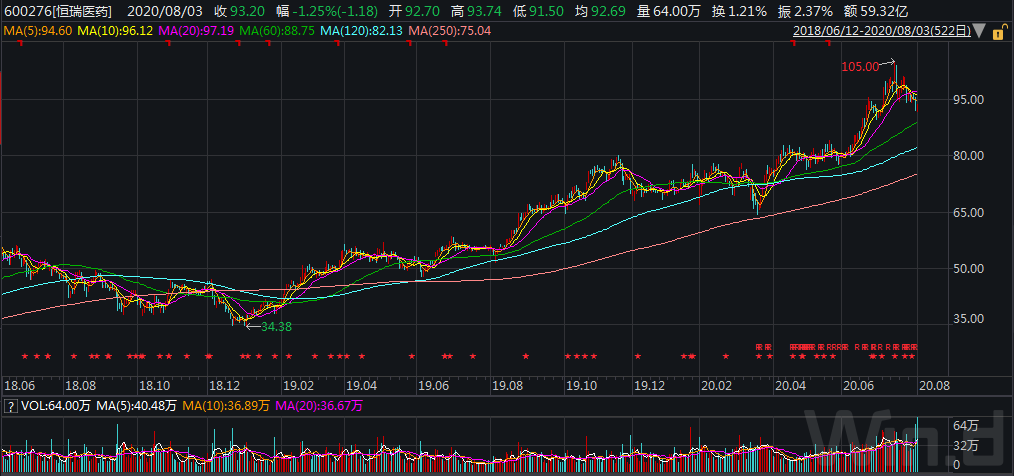
Task: Click the 18.06 time axis label
Action: coord(19,386)
